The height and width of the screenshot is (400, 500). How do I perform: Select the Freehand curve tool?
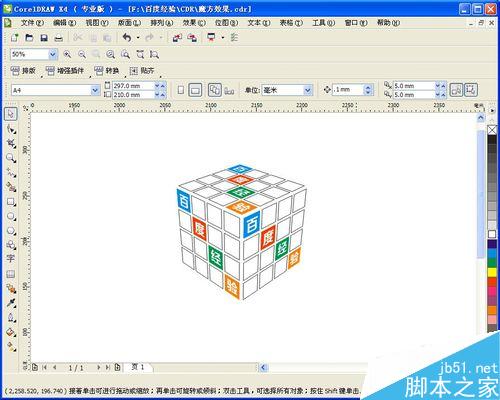pyautogui.click(x=11, y=173)
